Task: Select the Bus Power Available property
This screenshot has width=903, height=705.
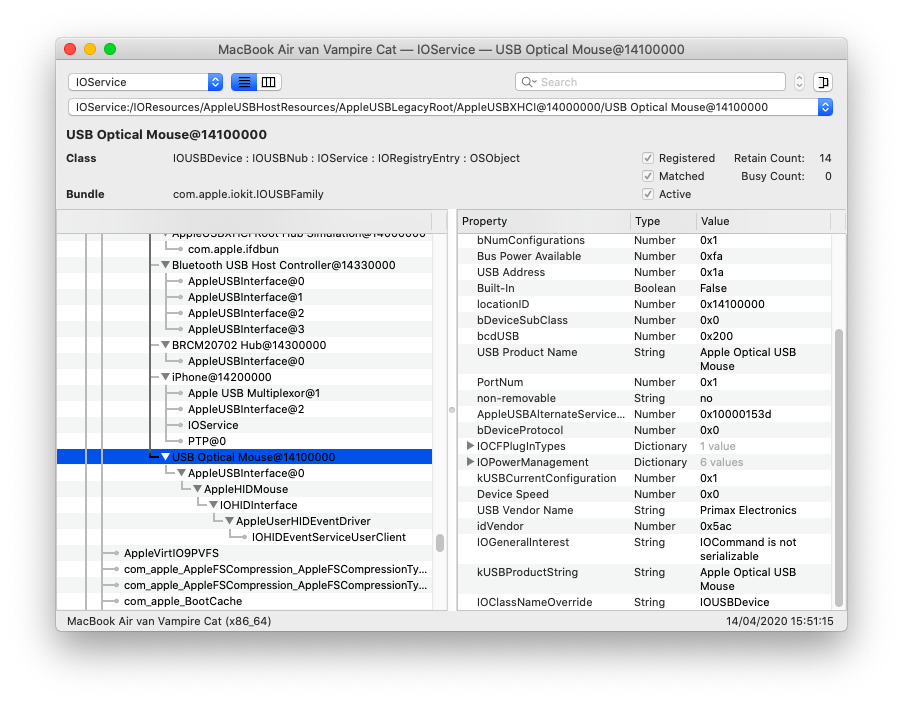Action: pyautogui.click(x=645, y=256)
